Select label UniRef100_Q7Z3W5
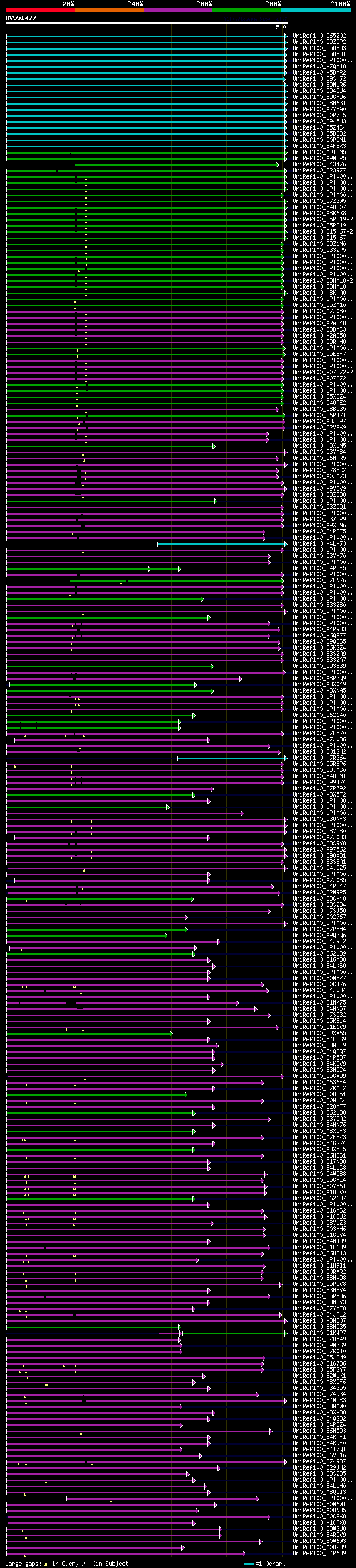 (319, 201)
